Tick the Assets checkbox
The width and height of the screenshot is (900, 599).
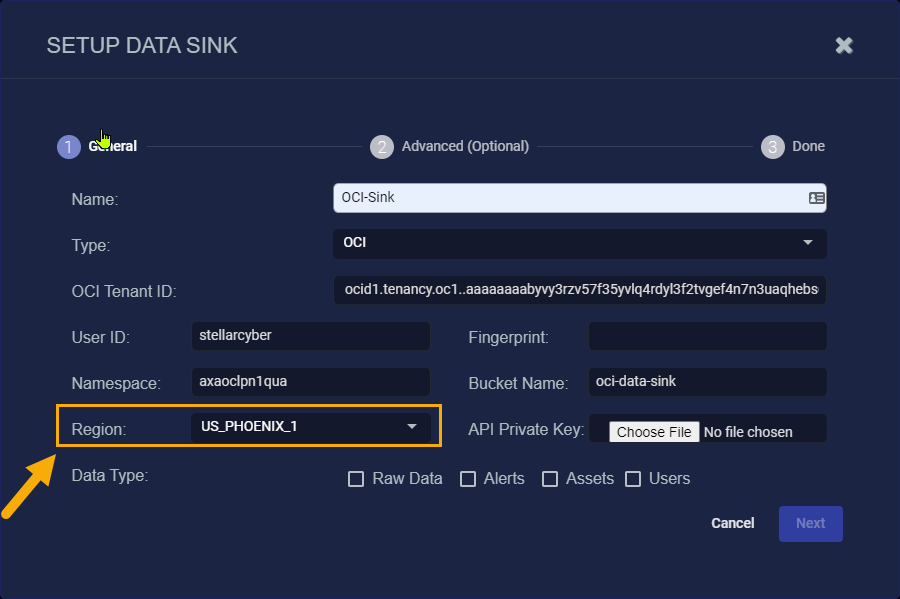(x=550, y=479)
